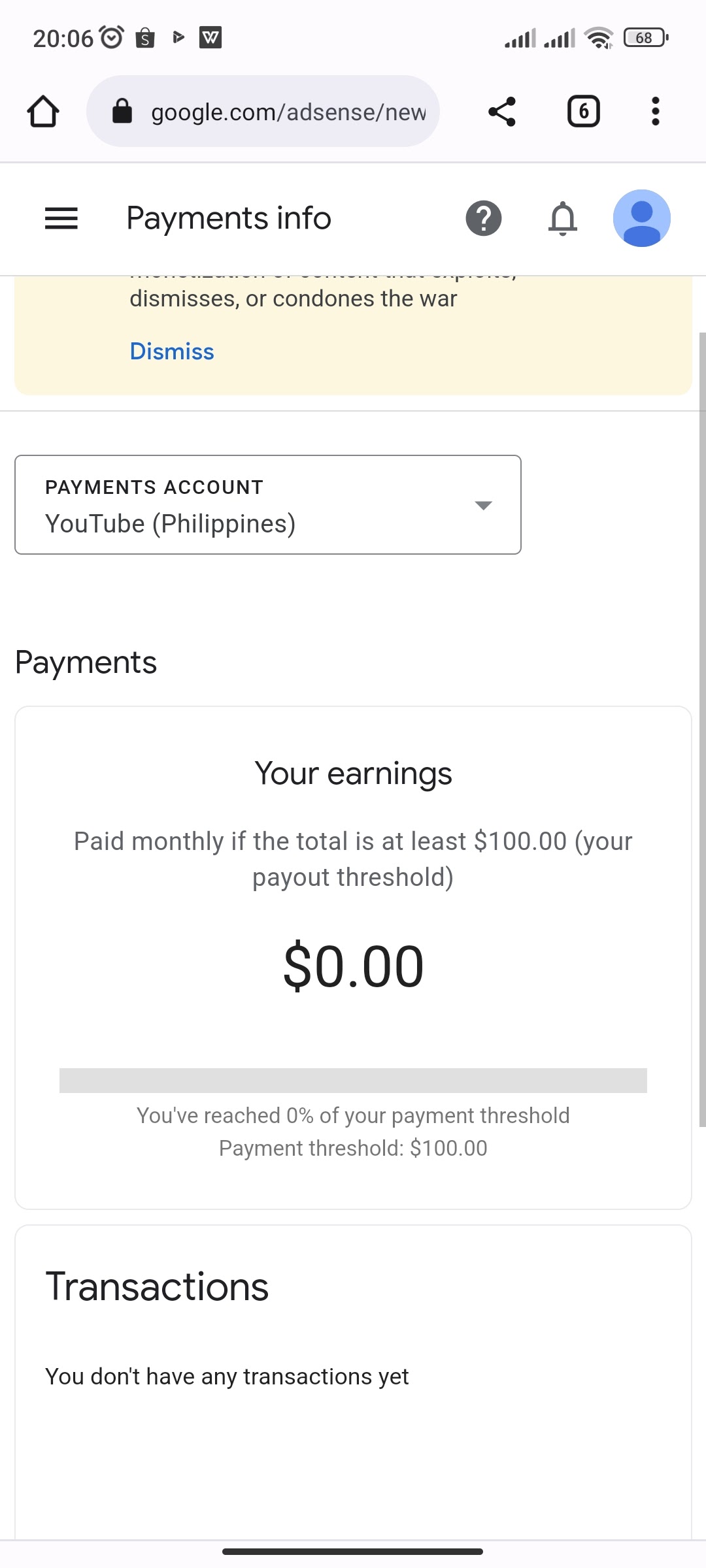Open the share icon in browser toolbar
This screenshot has width=706, height=1568.
coord(502,111)
